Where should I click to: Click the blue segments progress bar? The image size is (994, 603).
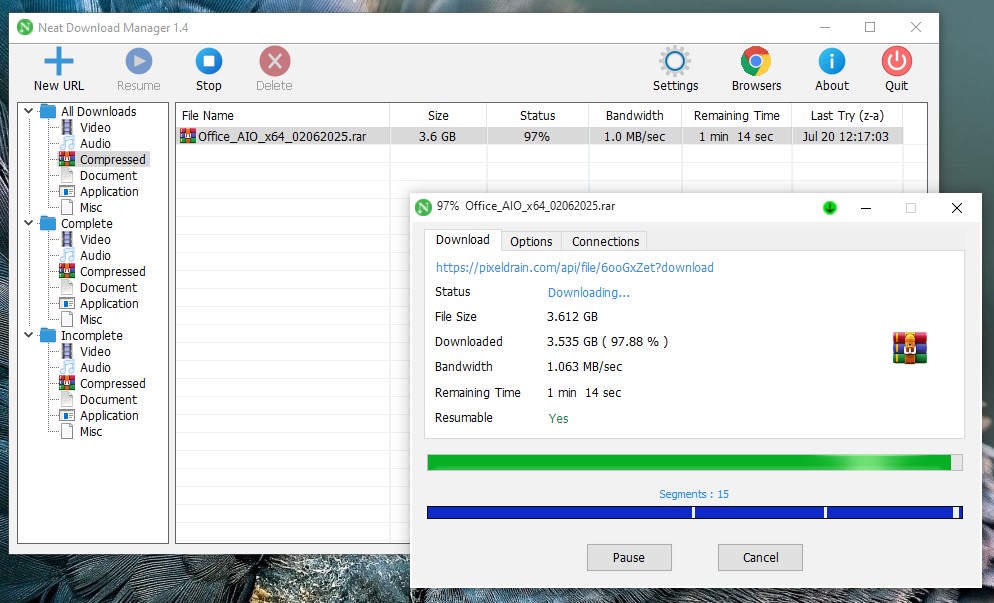[695, 512]
